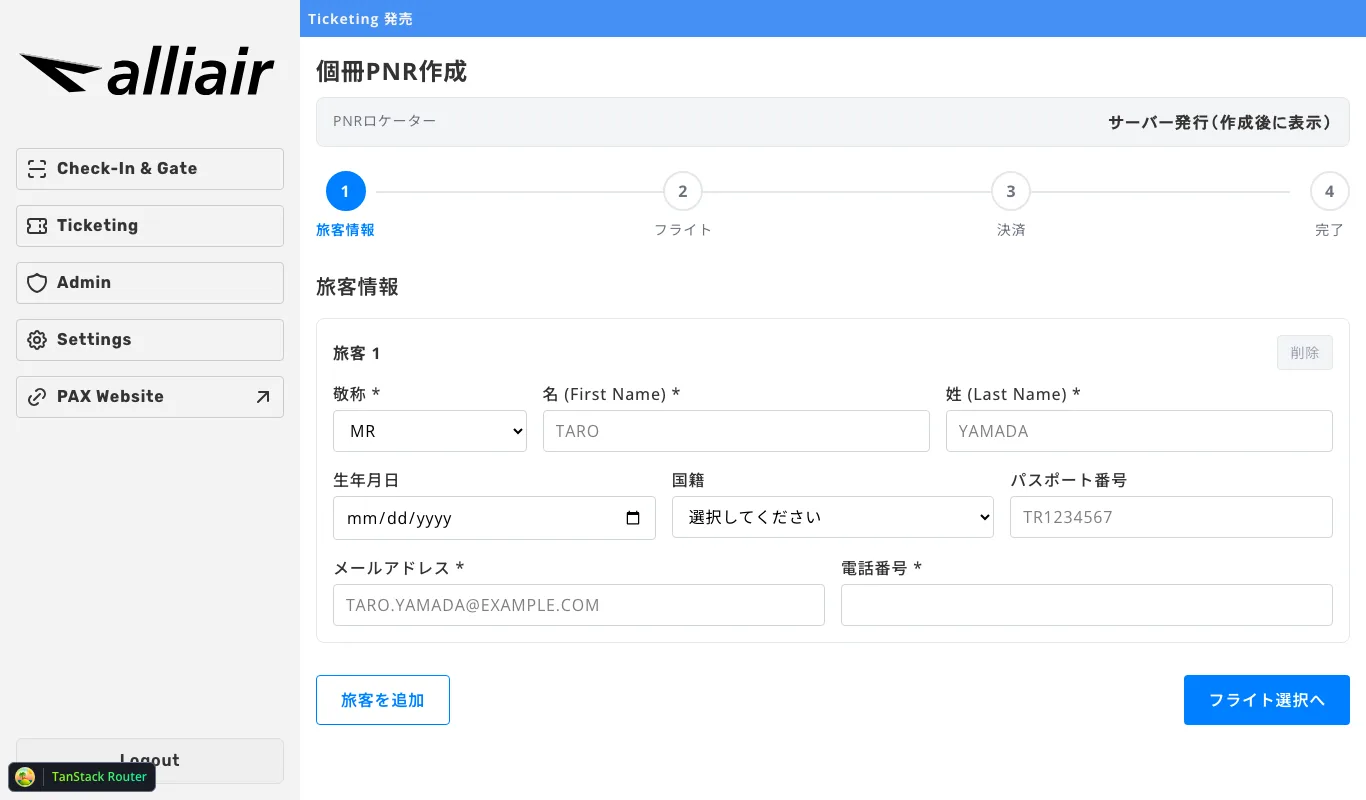Image resolution: width=1366 pixels, height=800 pixels.
Task: Open the 敬称 MR dropdown
Action: point(429,431)
